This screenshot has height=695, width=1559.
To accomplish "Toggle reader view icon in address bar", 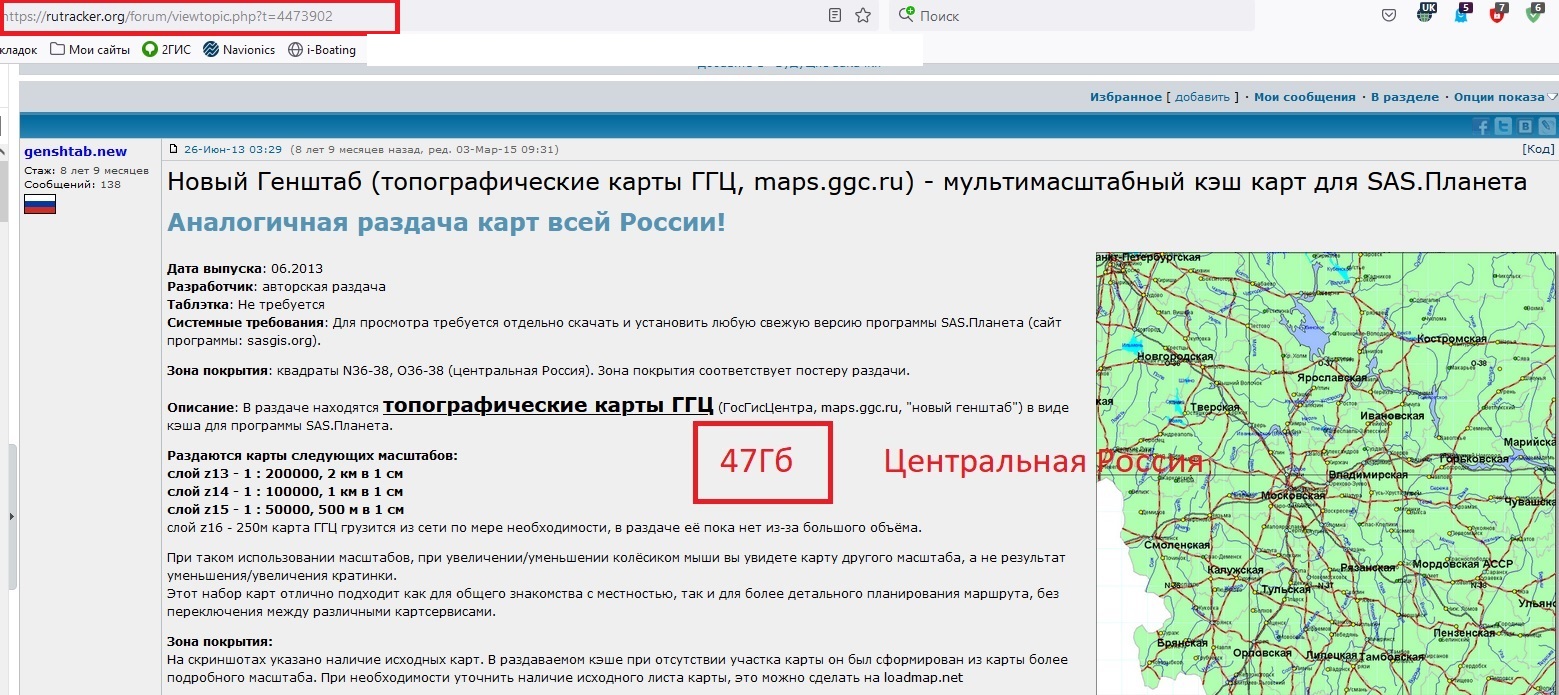I will [835, 15].
